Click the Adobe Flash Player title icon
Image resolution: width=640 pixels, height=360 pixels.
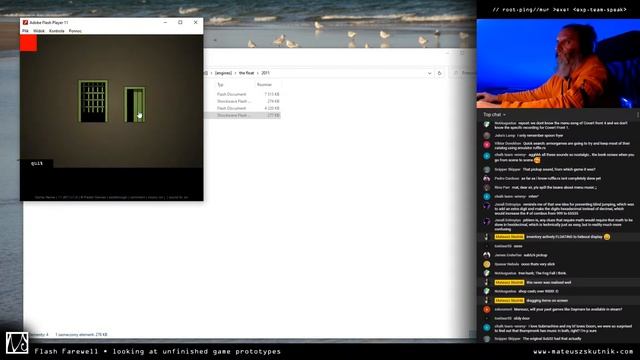pyautogui.click(x=25, y=22)
